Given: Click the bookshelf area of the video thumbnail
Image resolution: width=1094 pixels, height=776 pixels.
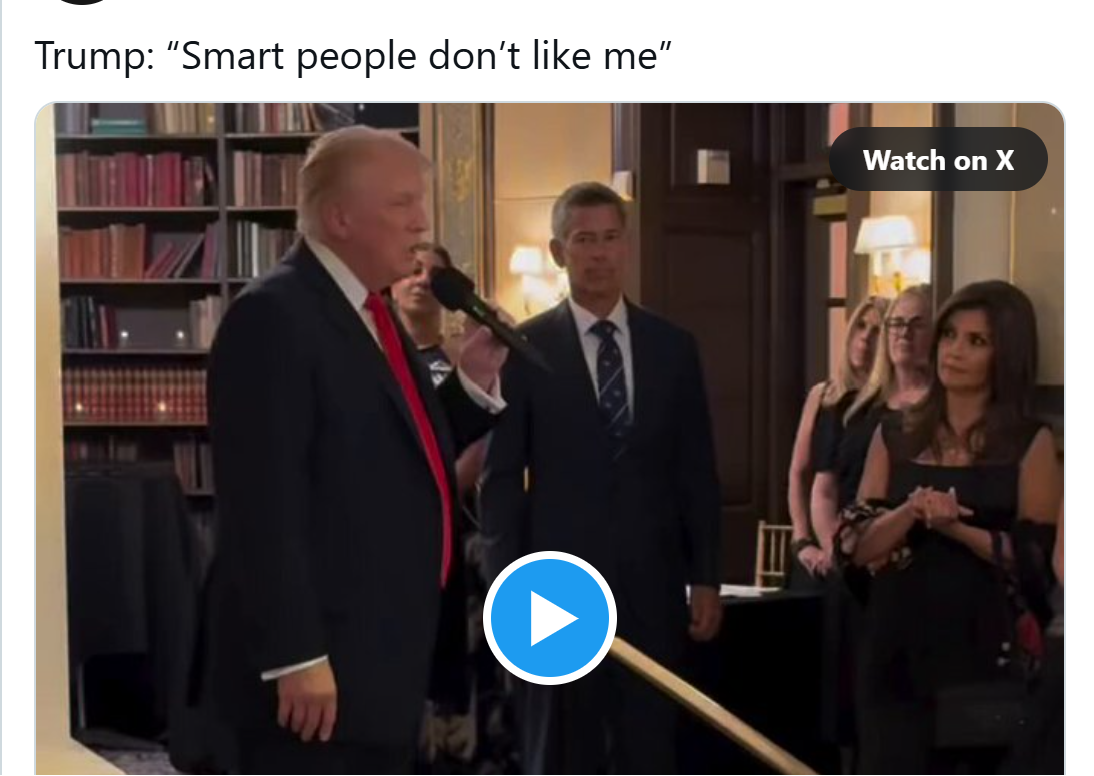Looking at the screenshot, I should coord(140,279).
